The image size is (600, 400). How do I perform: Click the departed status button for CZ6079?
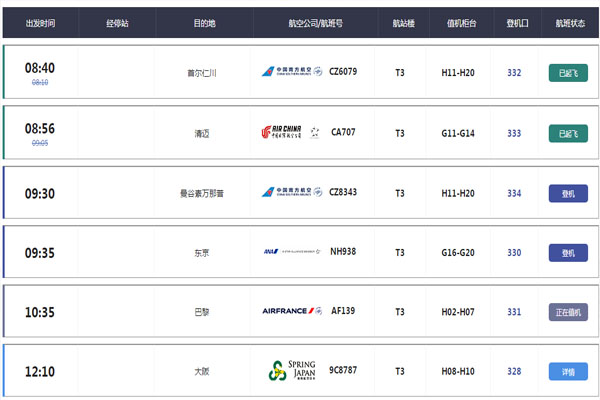pyautogui.click(x=568, y=73)
